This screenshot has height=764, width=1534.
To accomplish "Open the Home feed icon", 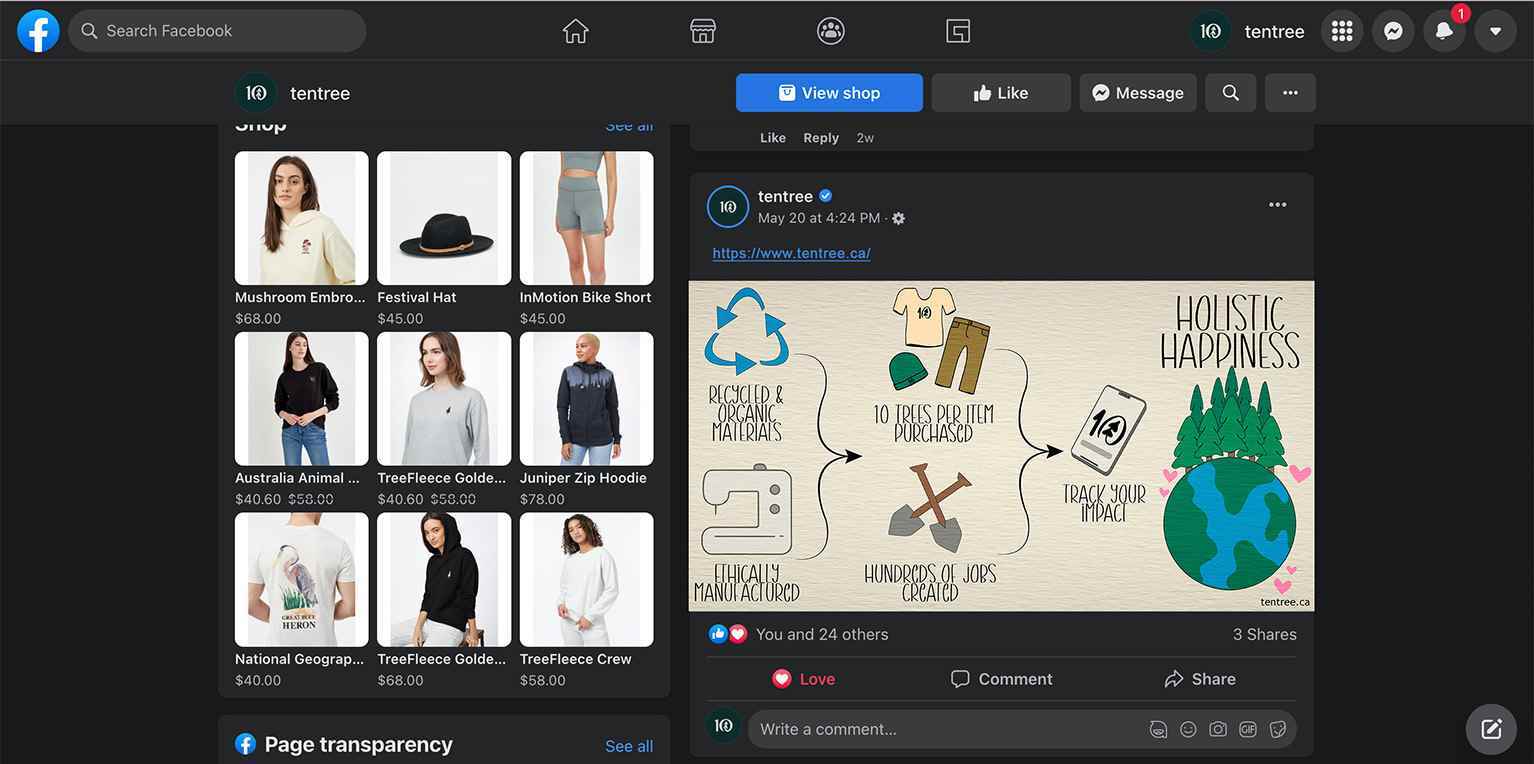I will 576,31.
